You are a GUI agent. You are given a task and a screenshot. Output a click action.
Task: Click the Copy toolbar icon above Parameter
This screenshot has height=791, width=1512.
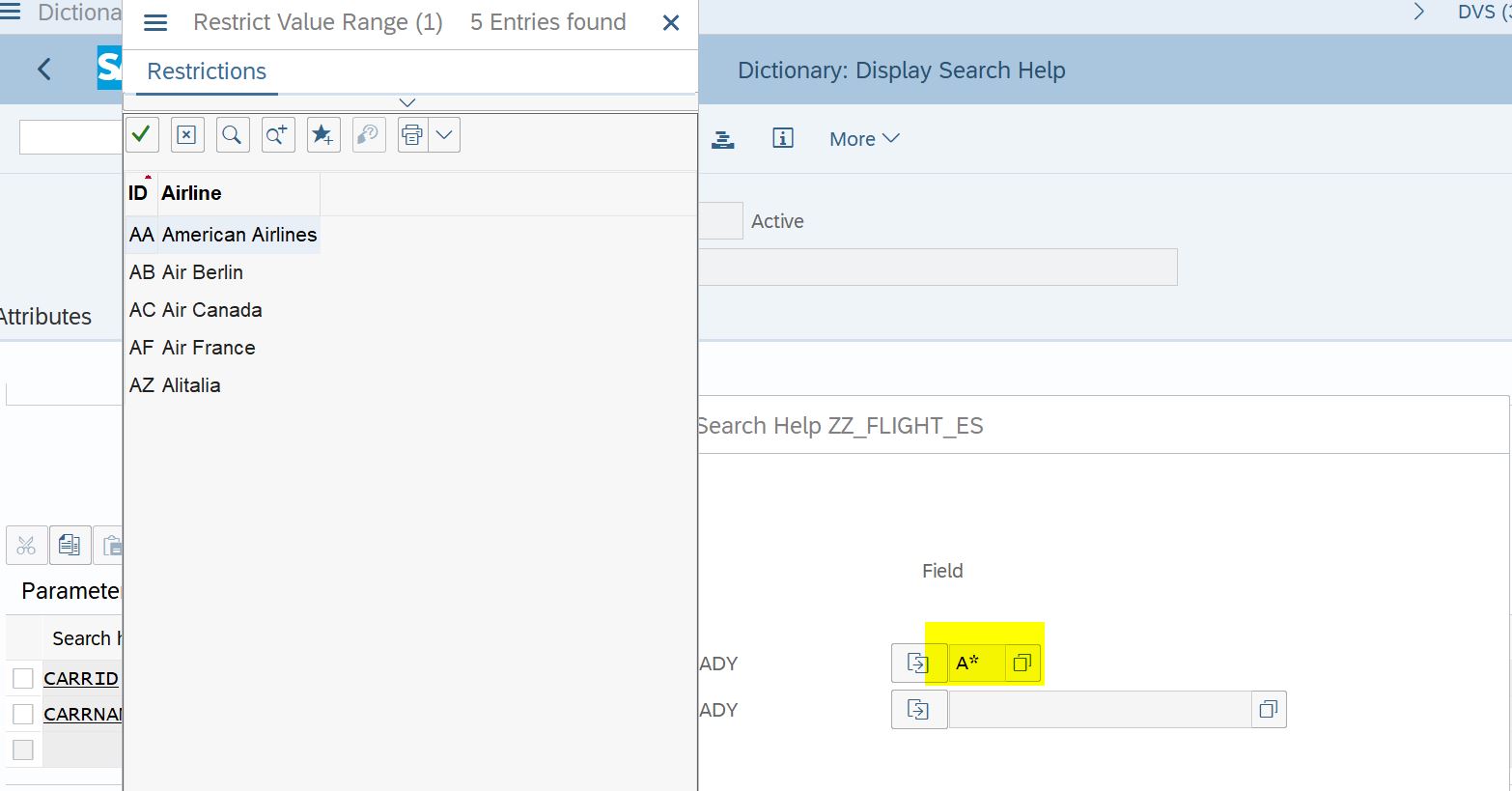[x=70, y=544]
